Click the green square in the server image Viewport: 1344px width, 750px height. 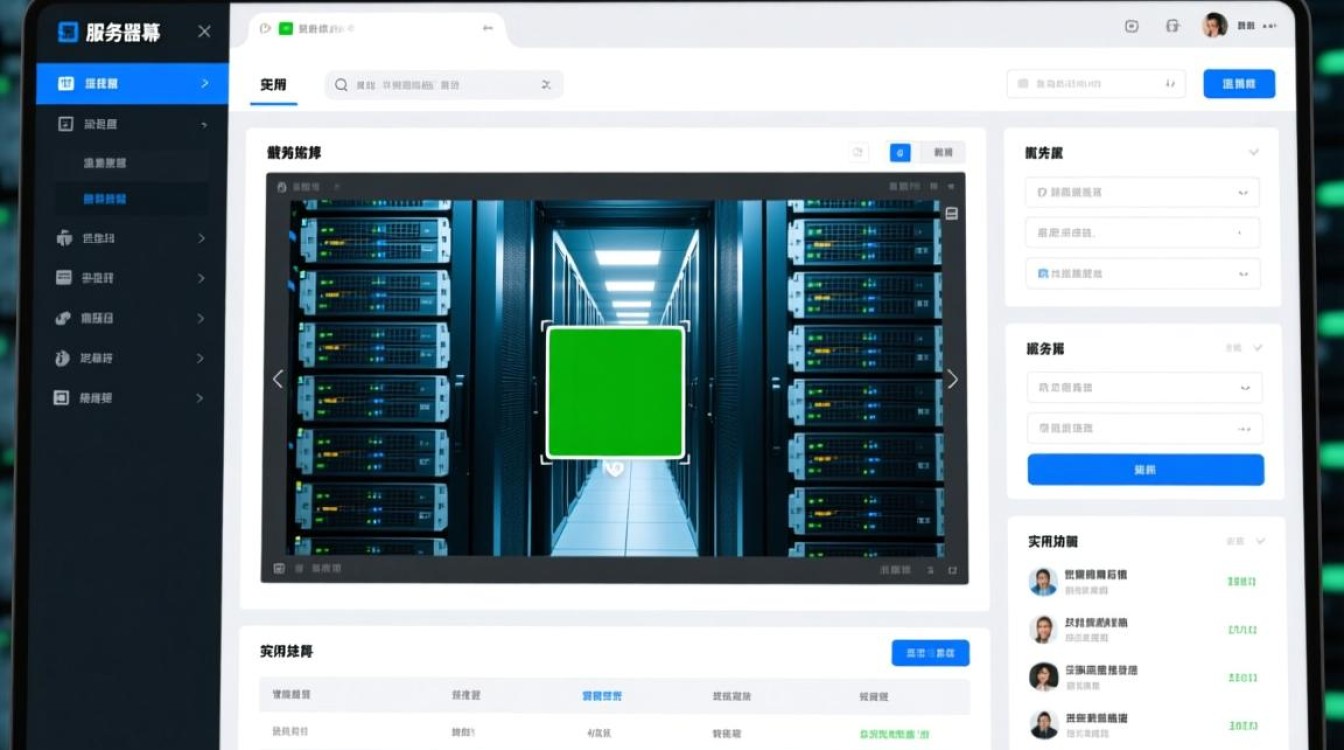[615, 392]
